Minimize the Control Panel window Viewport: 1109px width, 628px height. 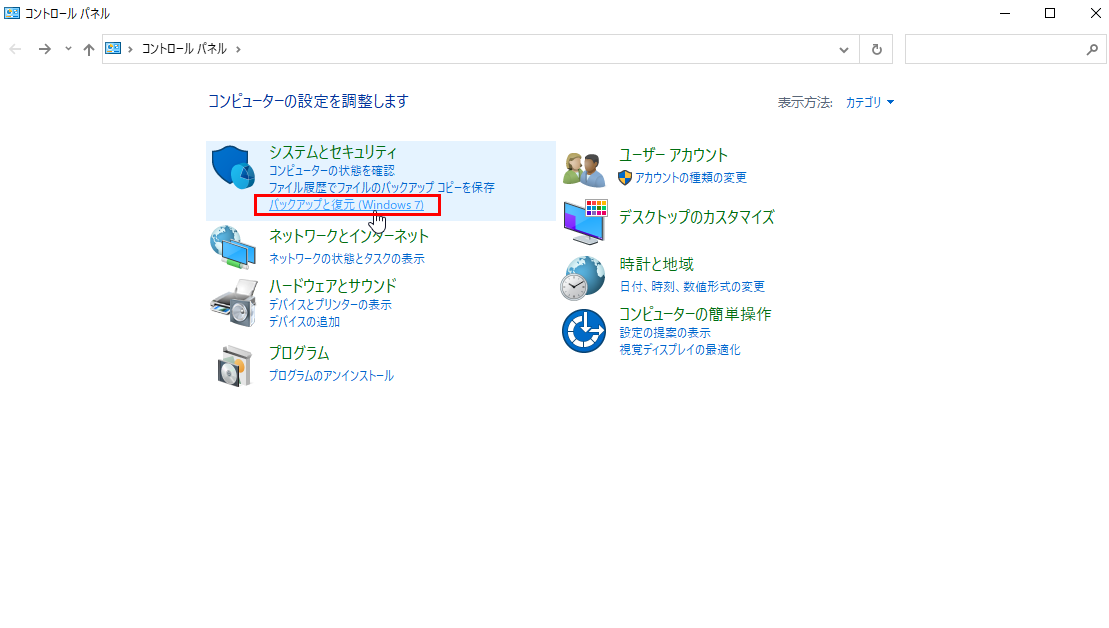coord(1005,13)
